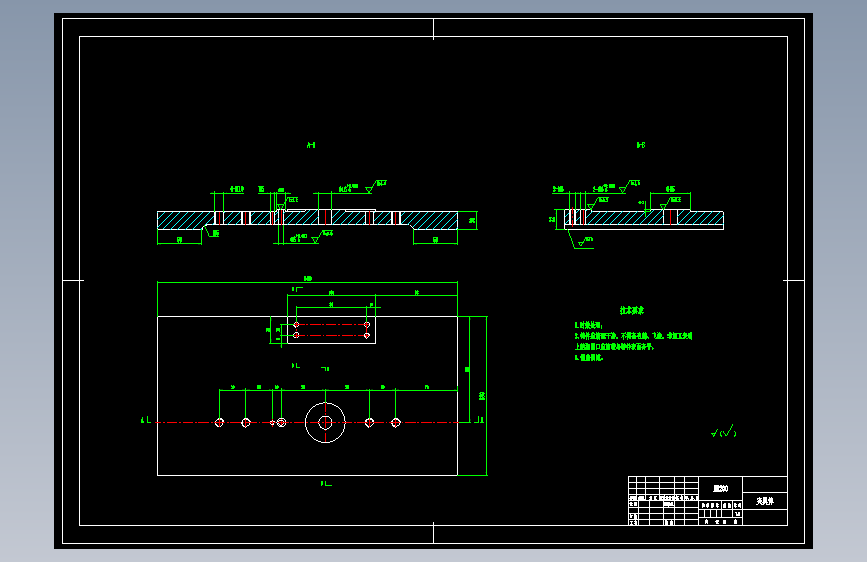Pick the rightmost hole on the red centerline

tap(395, 423)
